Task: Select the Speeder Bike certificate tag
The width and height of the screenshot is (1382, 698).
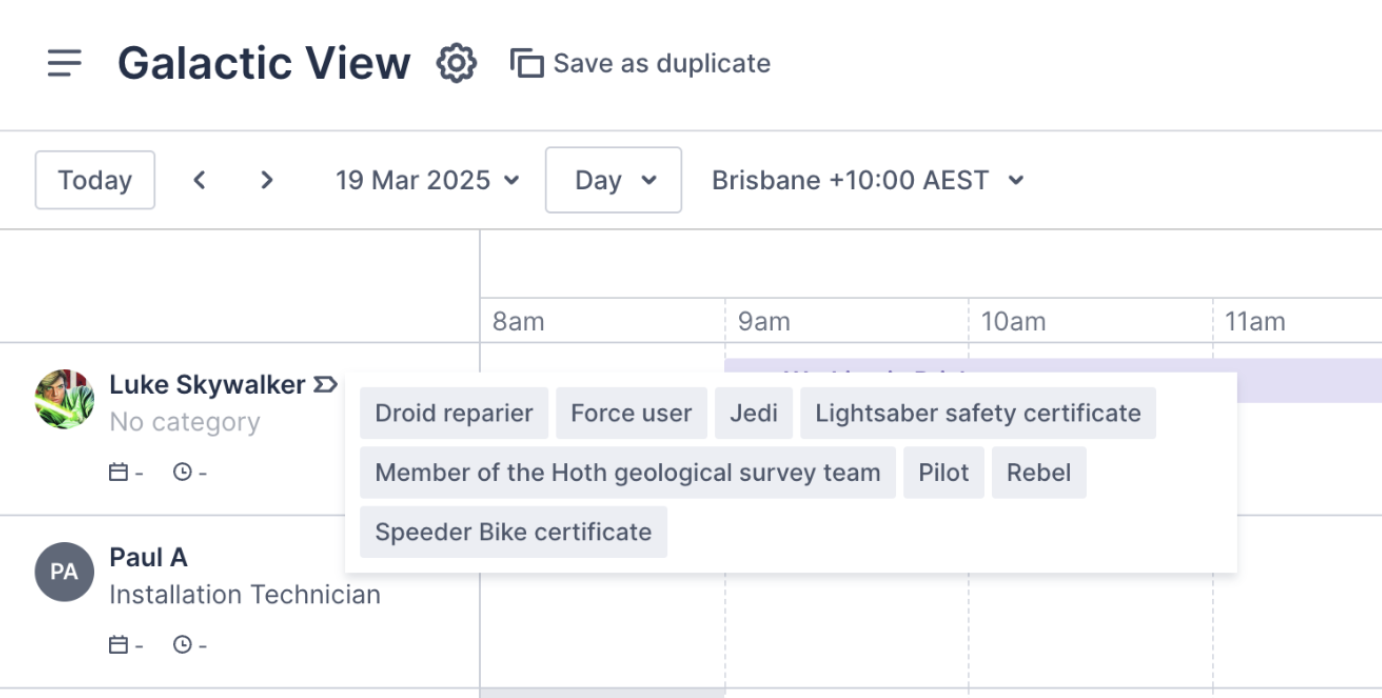Action: point(513,532)
